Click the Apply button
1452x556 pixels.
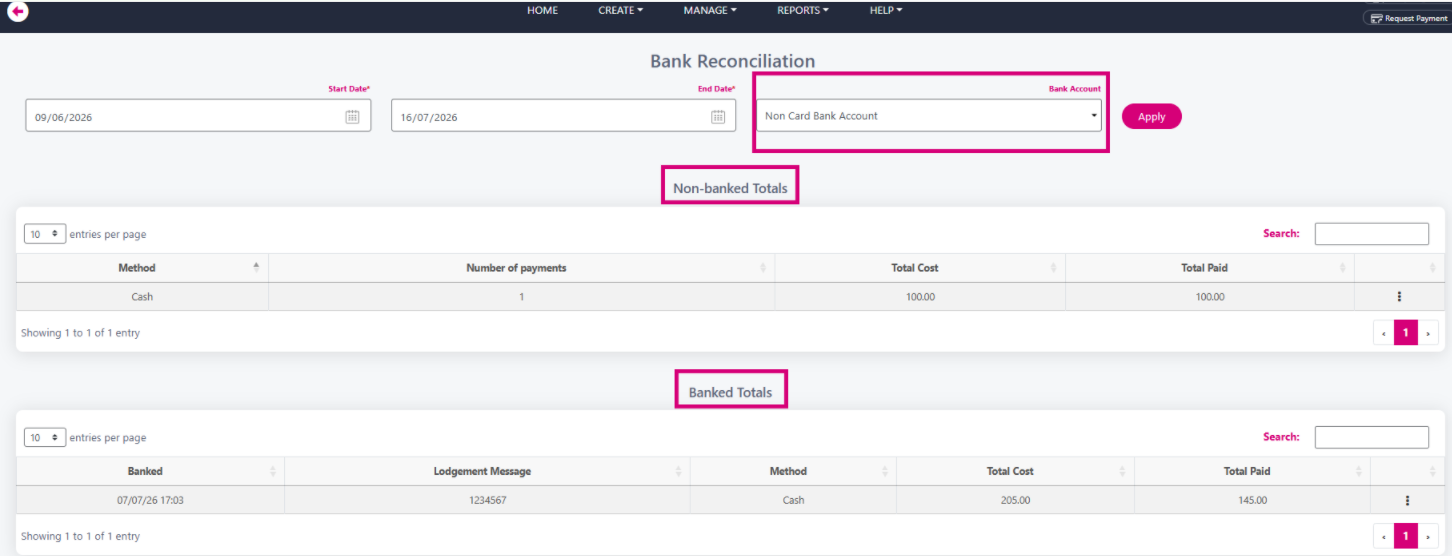tap(1151, 117)
